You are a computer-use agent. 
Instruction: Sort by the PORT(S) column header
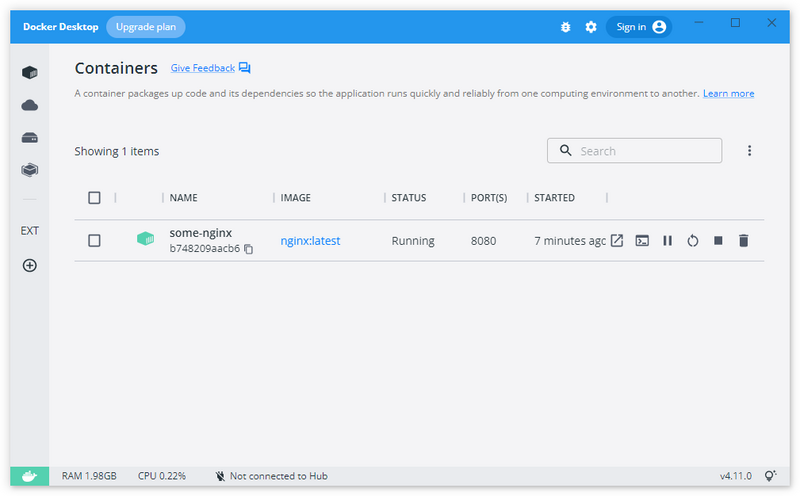tap(489, 198)
